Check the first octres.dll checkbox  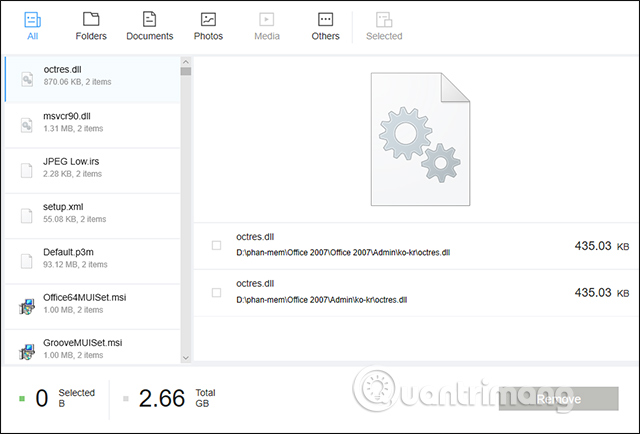coord(217,245)
